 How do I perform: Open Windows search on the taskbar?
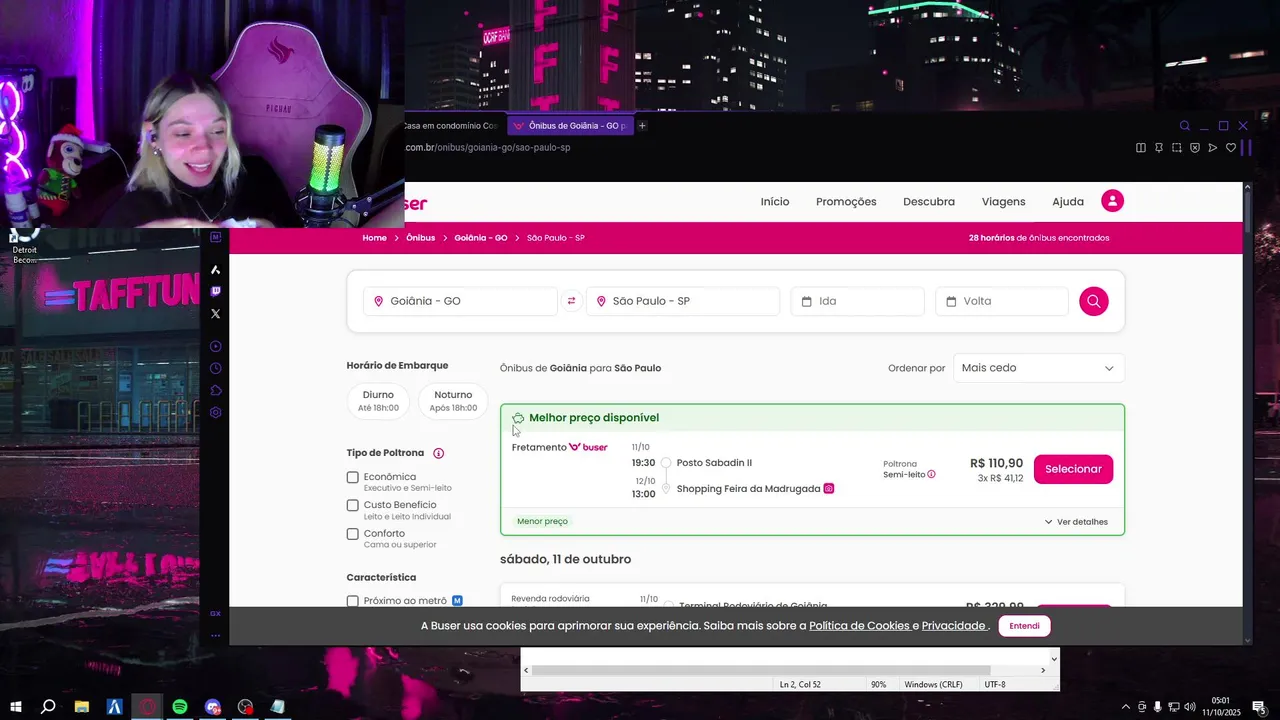pyautogui.click(x=48, y=707)
